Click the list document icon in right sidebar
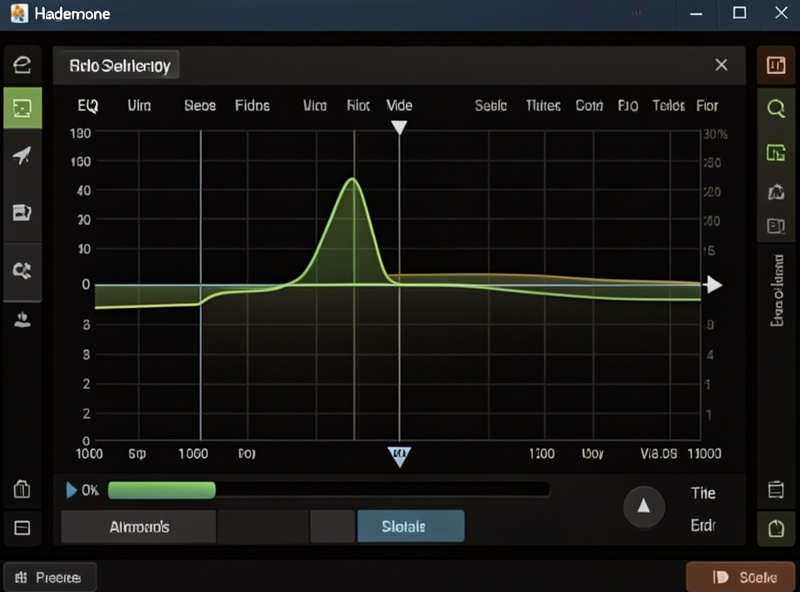Screen dimensions: 800x592 point(776,489)
